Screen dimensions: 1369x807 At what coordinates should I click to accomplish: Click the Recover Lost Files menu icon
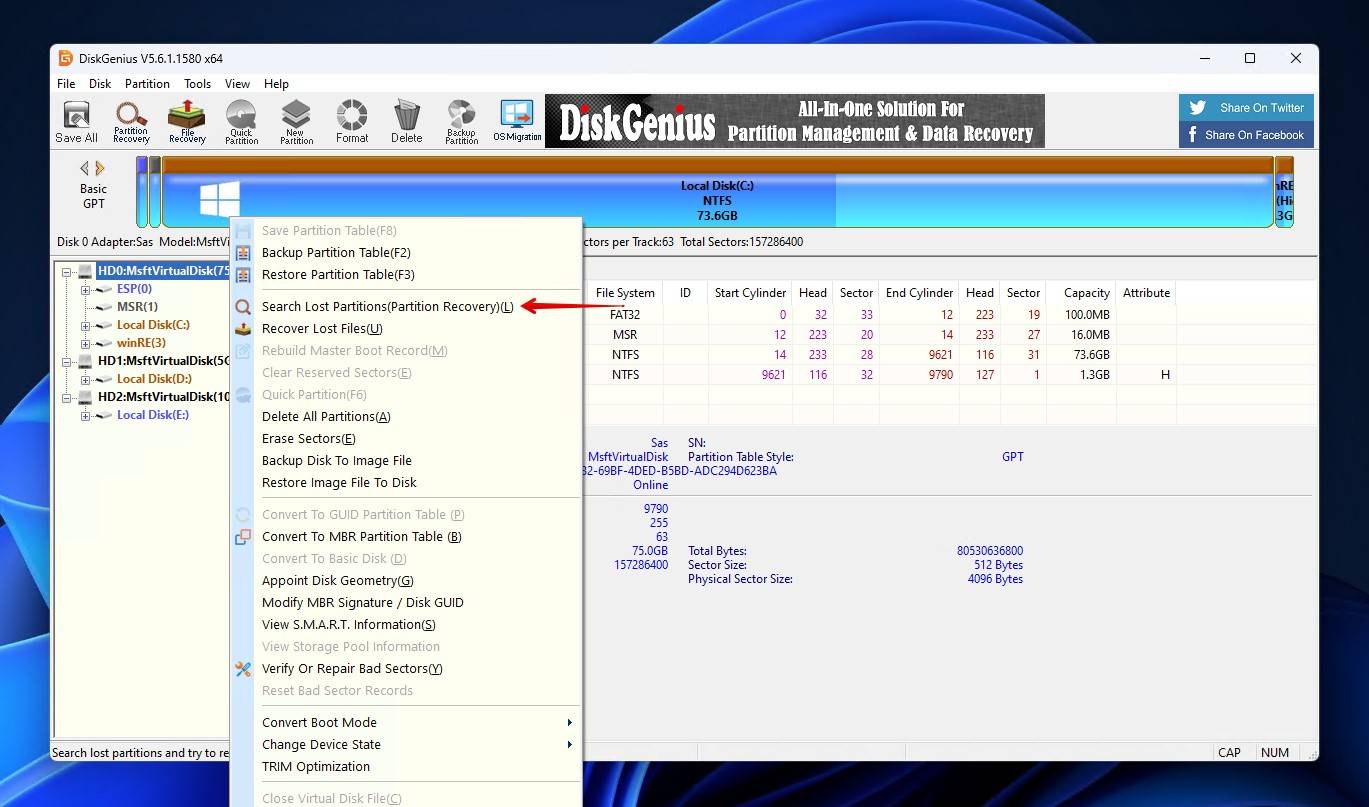pos(243,329)
